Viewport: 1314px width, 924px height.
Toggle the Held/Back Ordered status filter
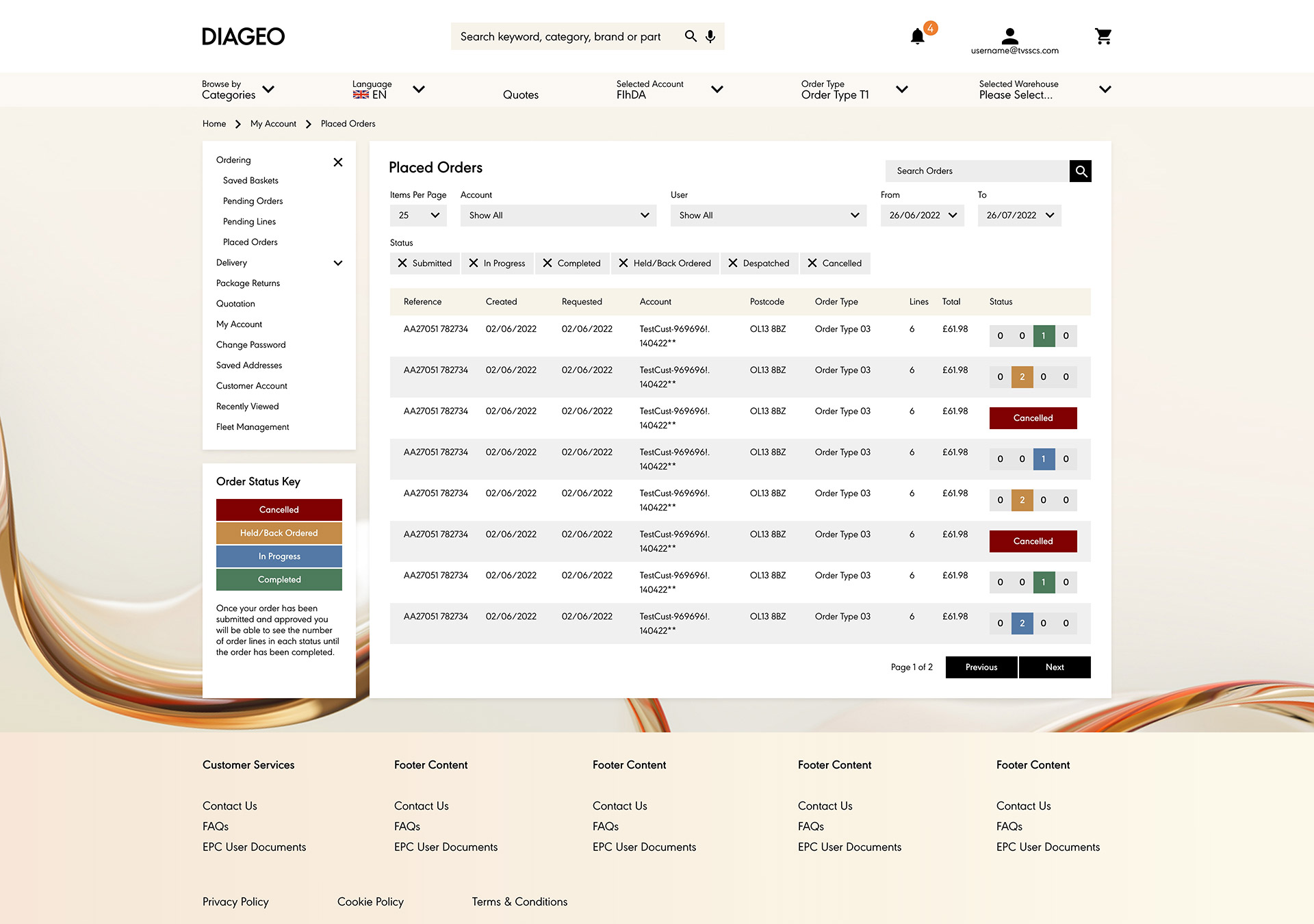pos(665,264)
